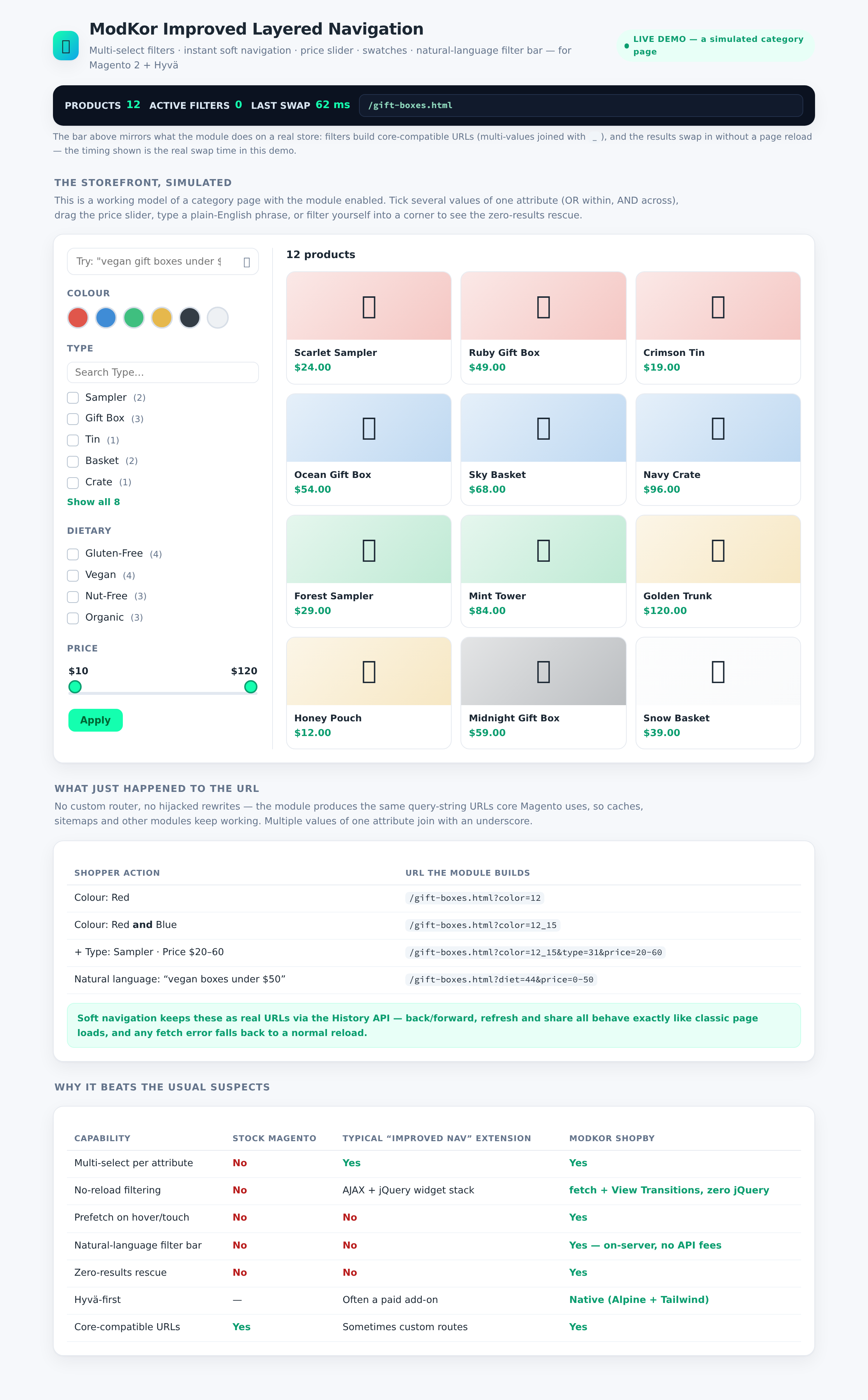
Task: Open the Crimson Tin product image
Action: pos(718,306)
